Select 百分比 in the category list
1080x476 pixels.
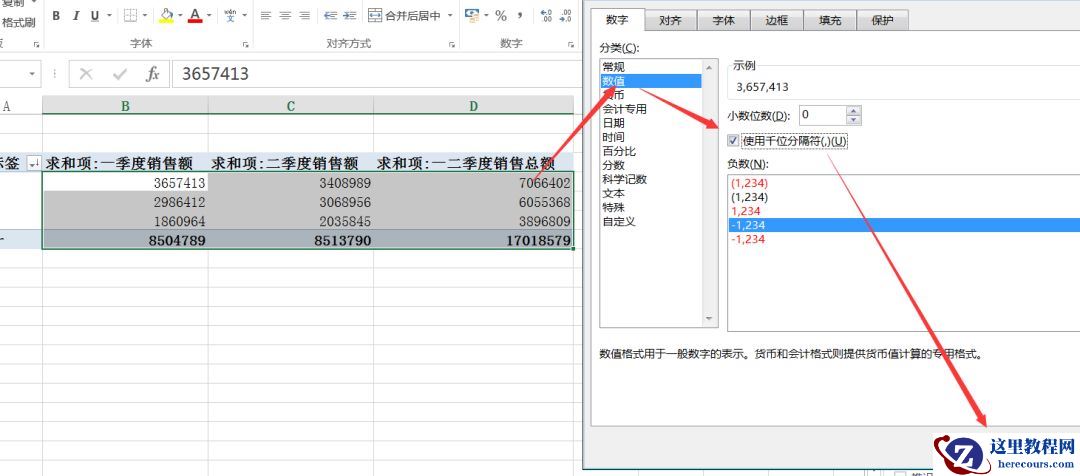pos(614,151)
